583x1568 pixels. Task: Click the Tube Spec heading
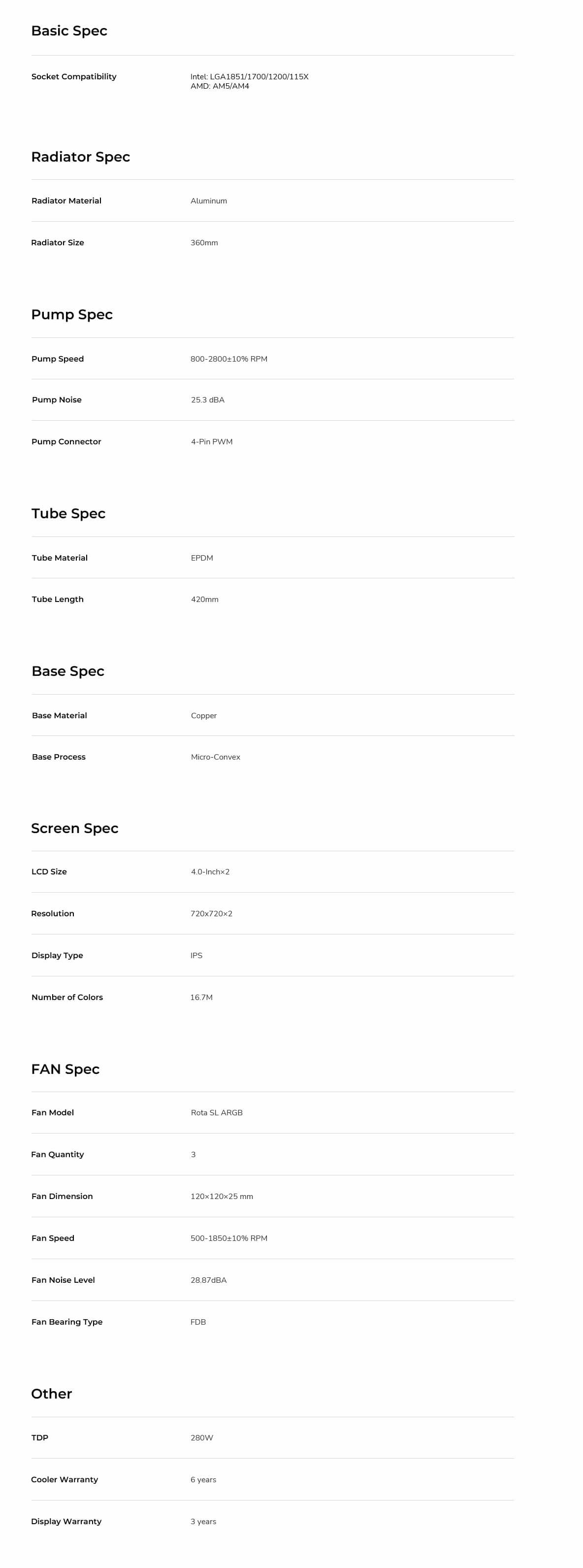pos(68,513)
